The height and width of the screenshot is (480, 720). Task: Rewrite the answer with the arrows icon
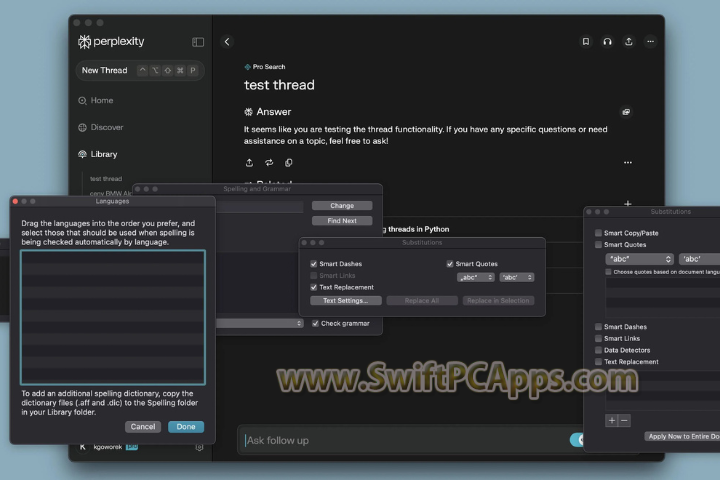pos(269,163)
